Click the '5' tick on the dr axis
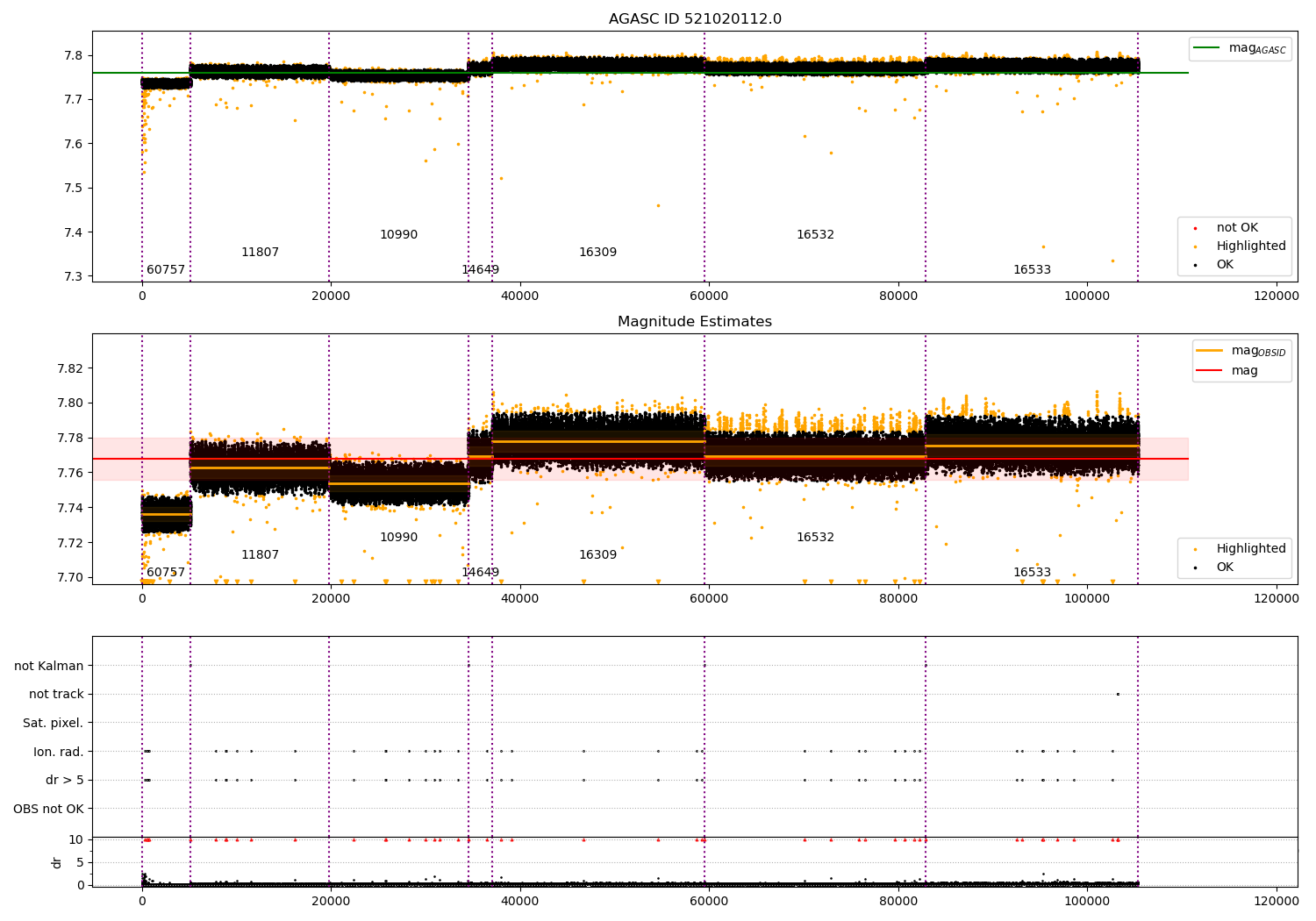 pyautogui.click(x=81, y=862)
